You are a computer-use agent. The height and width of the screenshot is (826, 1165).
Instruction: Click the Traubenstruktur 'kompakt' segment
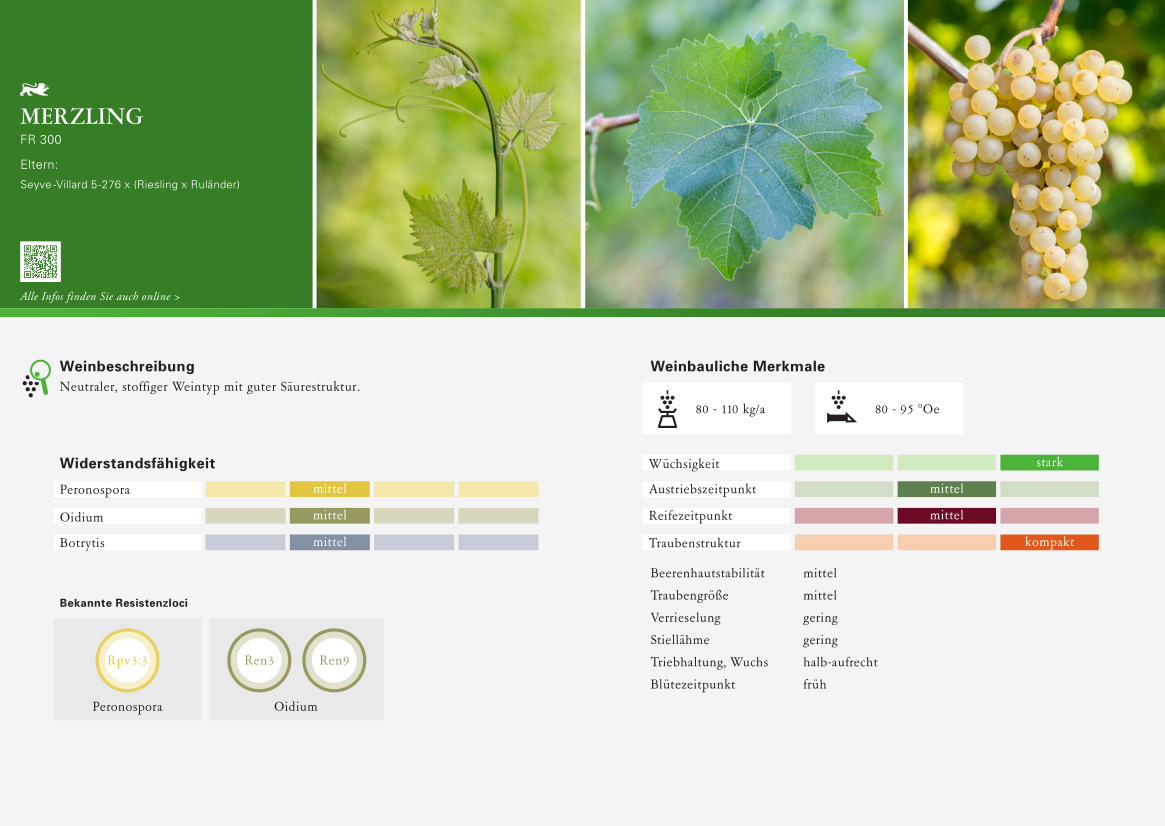(1049, 542)
